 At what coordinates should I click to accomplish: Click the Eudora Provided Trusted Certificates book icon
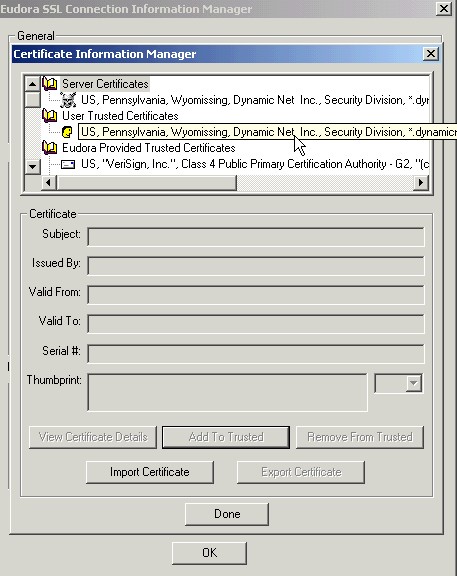50,148
